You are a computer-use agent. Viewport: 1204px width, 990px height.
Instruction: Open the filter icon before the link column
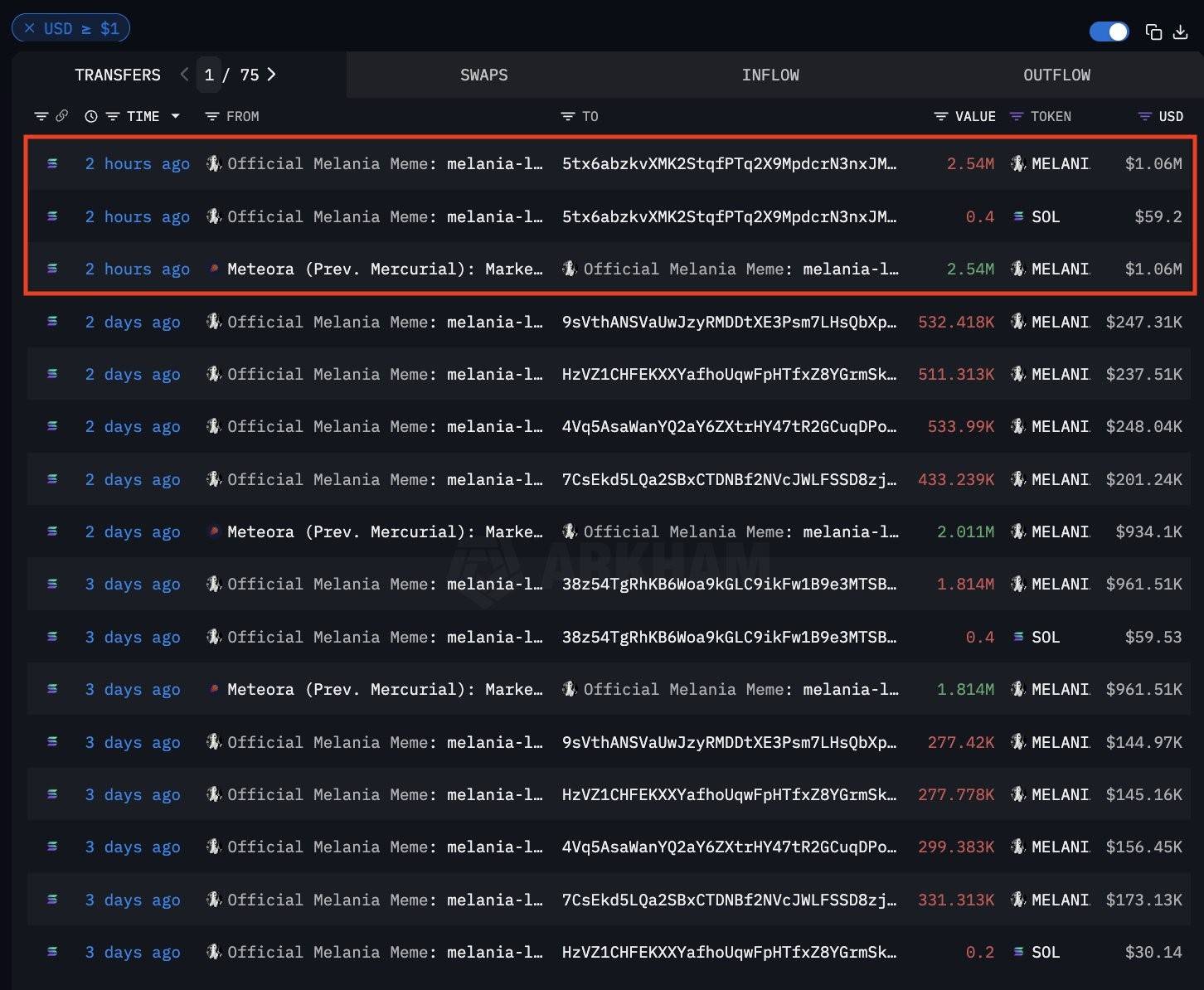coord(41,116)
